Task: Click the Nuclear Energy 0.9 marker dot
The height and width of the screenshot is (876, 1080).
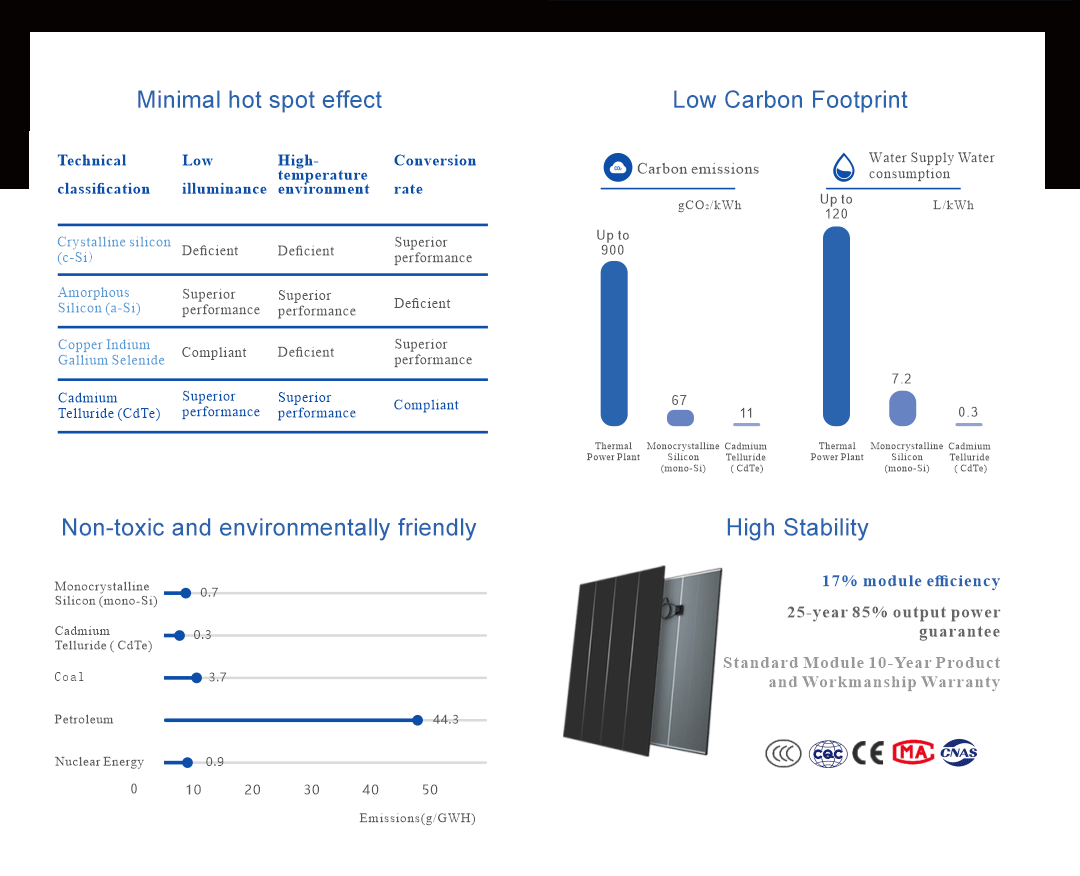Action: [187, 762]
